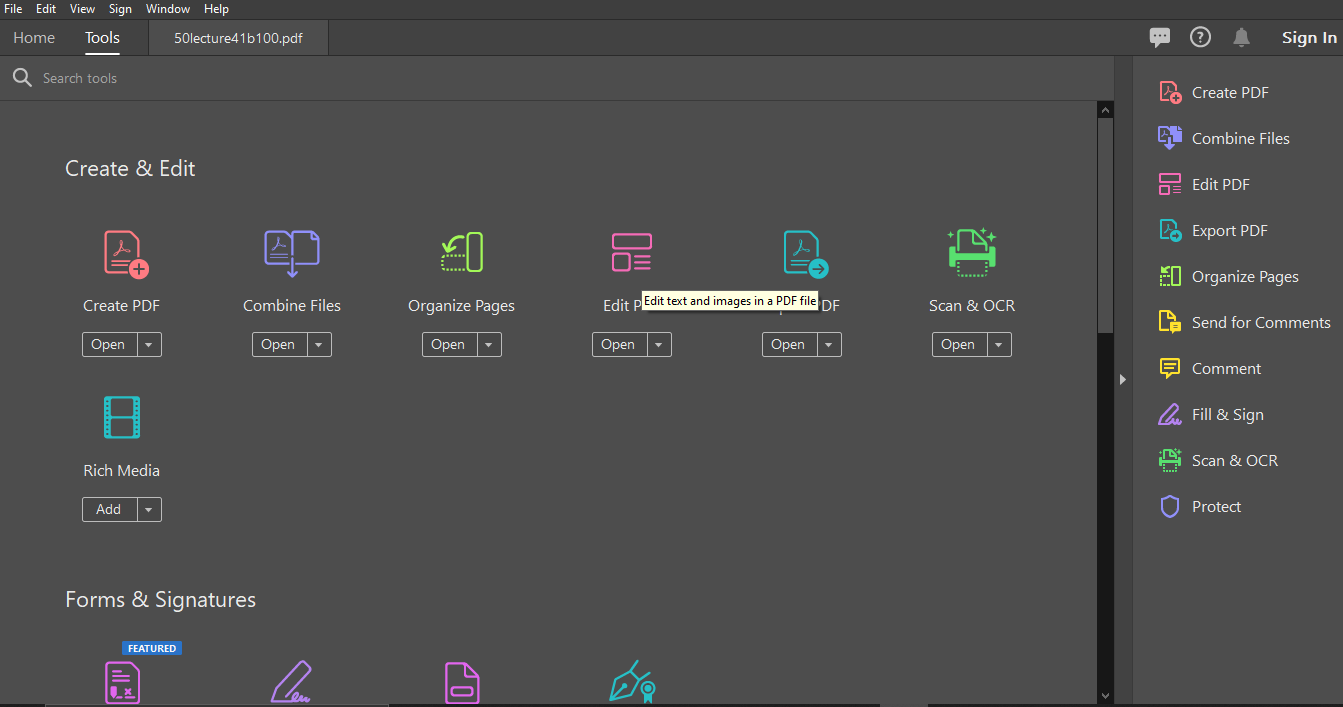The image size is (1343, 707).
Task: Show options arrow beside Scan & OCR's Open button
Action: pyautogui.click(x=998, y=344)
